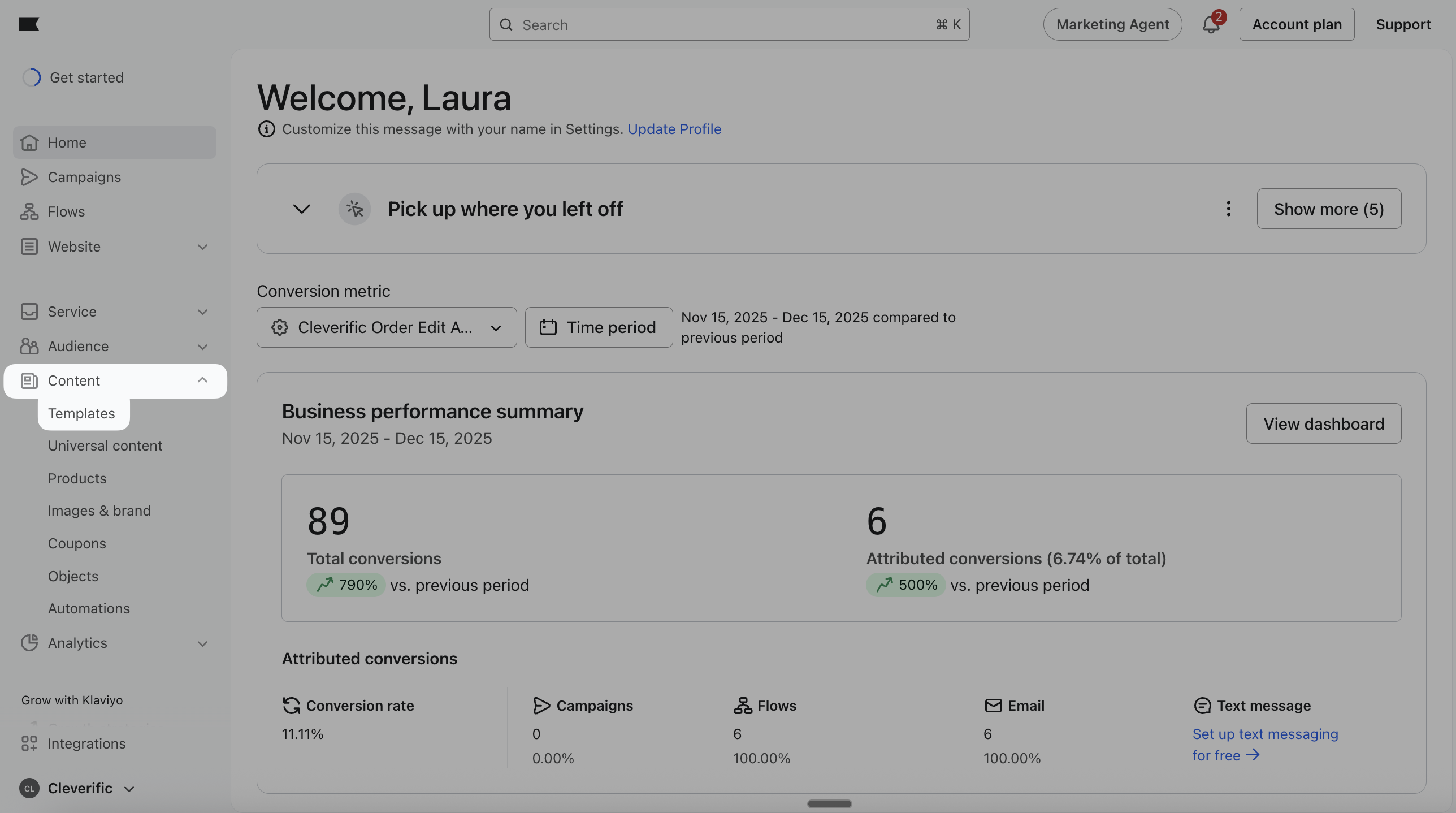Viewport: 1456px width, 813px height.
Task: Open the notifications bell
Action: [1210, 25]
